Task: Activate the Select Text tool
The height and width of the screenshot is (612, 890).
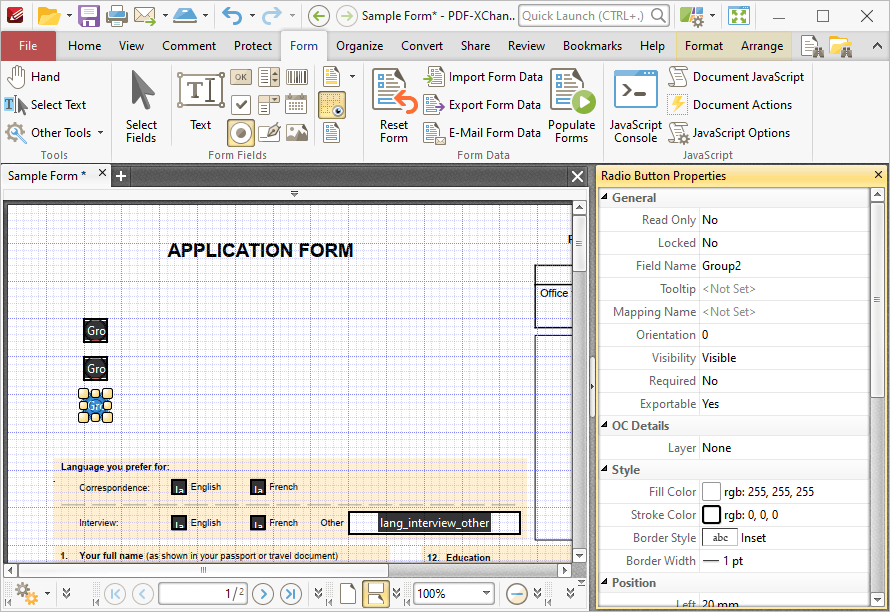Action: 45,104
